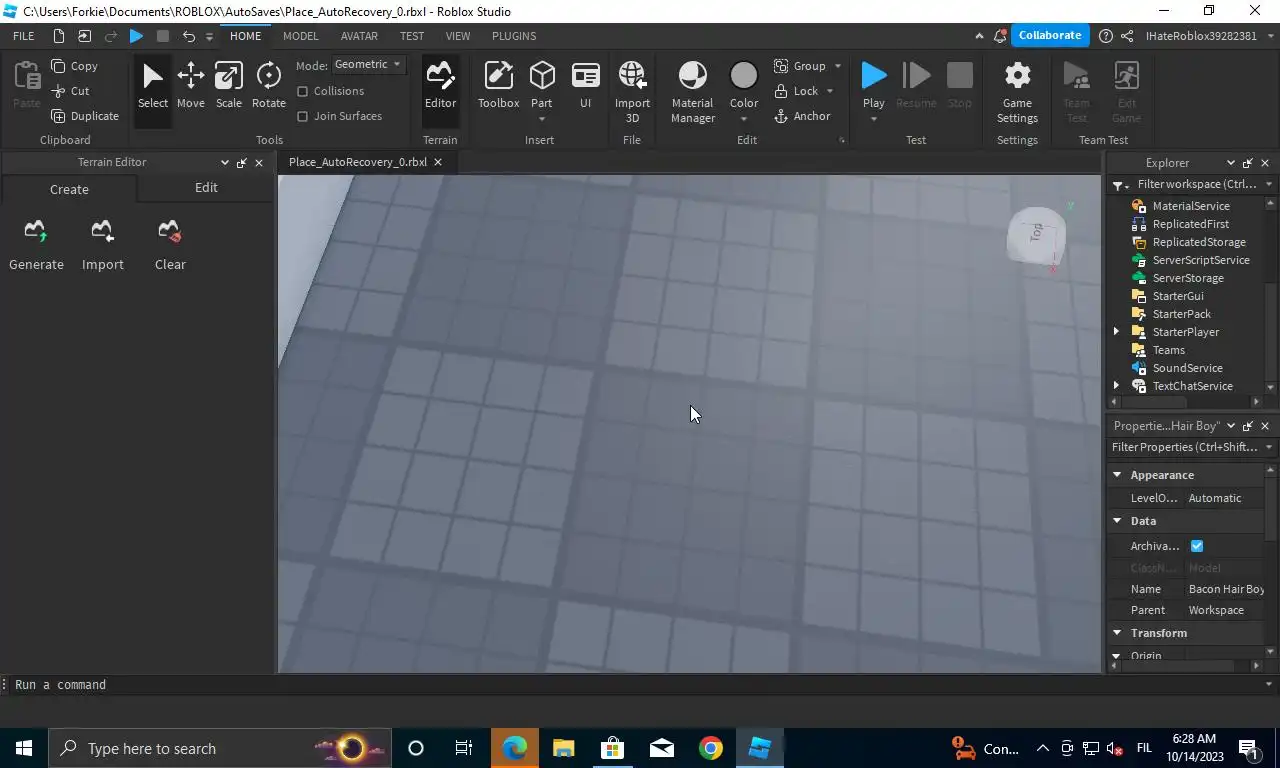Image resolution: width=1280 pixels, height=768 pixels.
Task: Open the help icon next to Collaborate
Action: coord(1105,36)
